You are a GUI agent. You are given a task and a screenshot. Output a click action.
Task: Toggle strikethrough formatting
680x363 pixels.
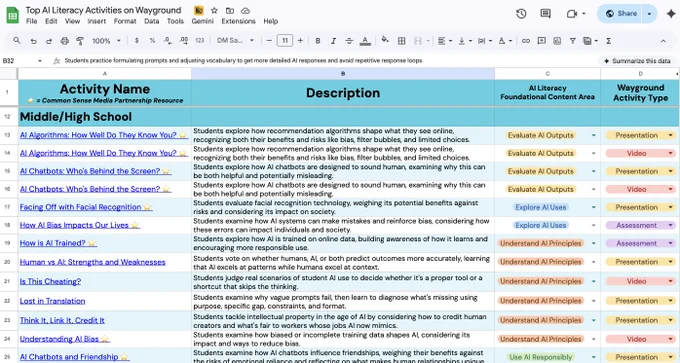349,41
